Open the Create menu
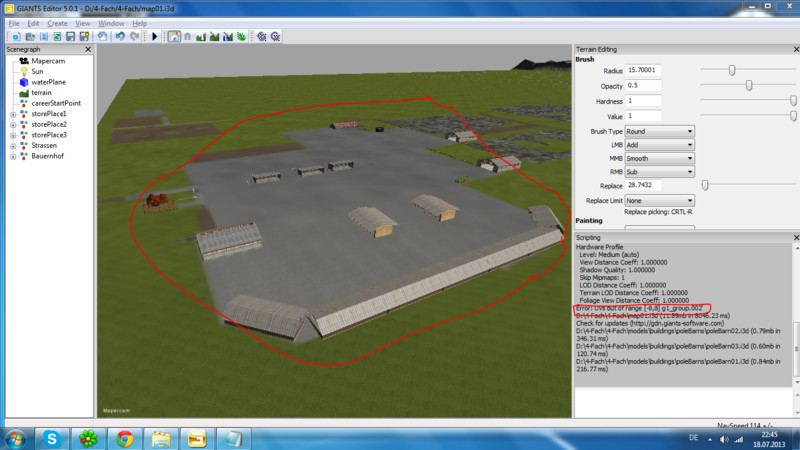800x450 pixels. click(x=57, y=23)
